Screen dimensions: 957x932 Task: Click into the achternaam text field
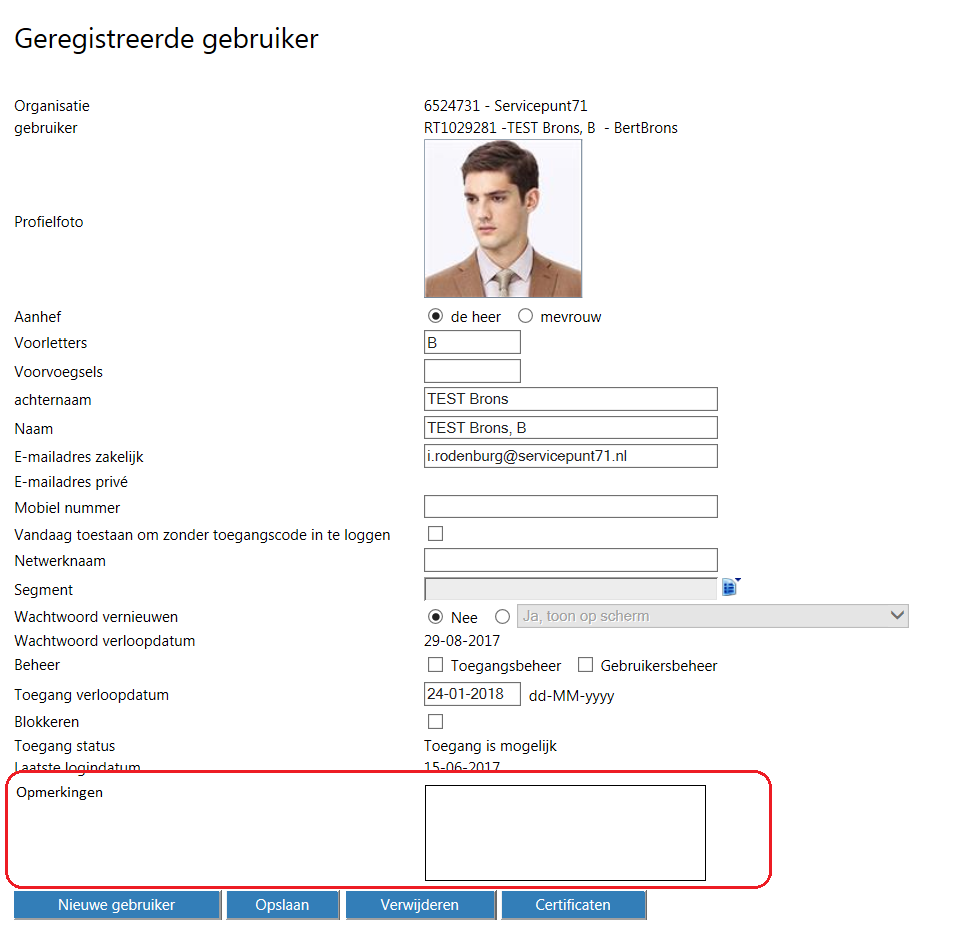(570, 399)
